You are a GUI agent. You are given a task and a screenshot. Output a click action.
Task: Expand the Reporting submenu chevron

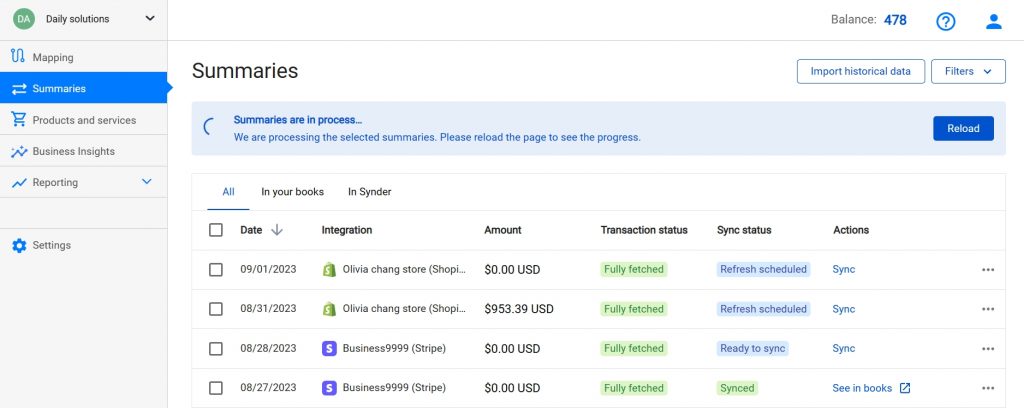point(147,181)
